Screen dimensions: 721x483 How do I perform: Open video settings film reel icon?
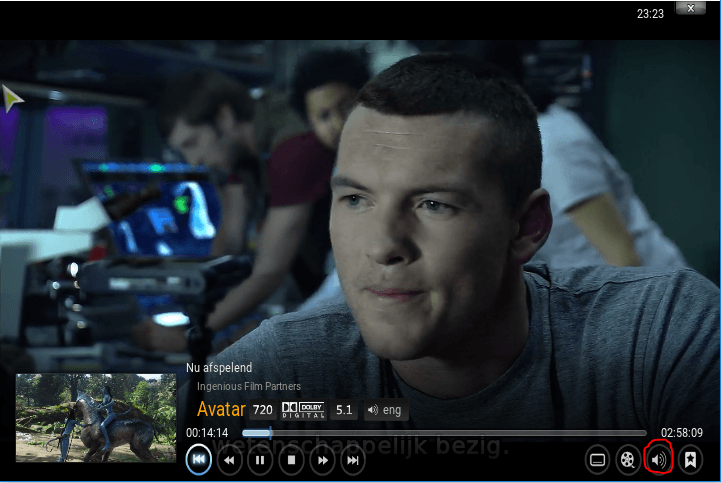point(628,460)
